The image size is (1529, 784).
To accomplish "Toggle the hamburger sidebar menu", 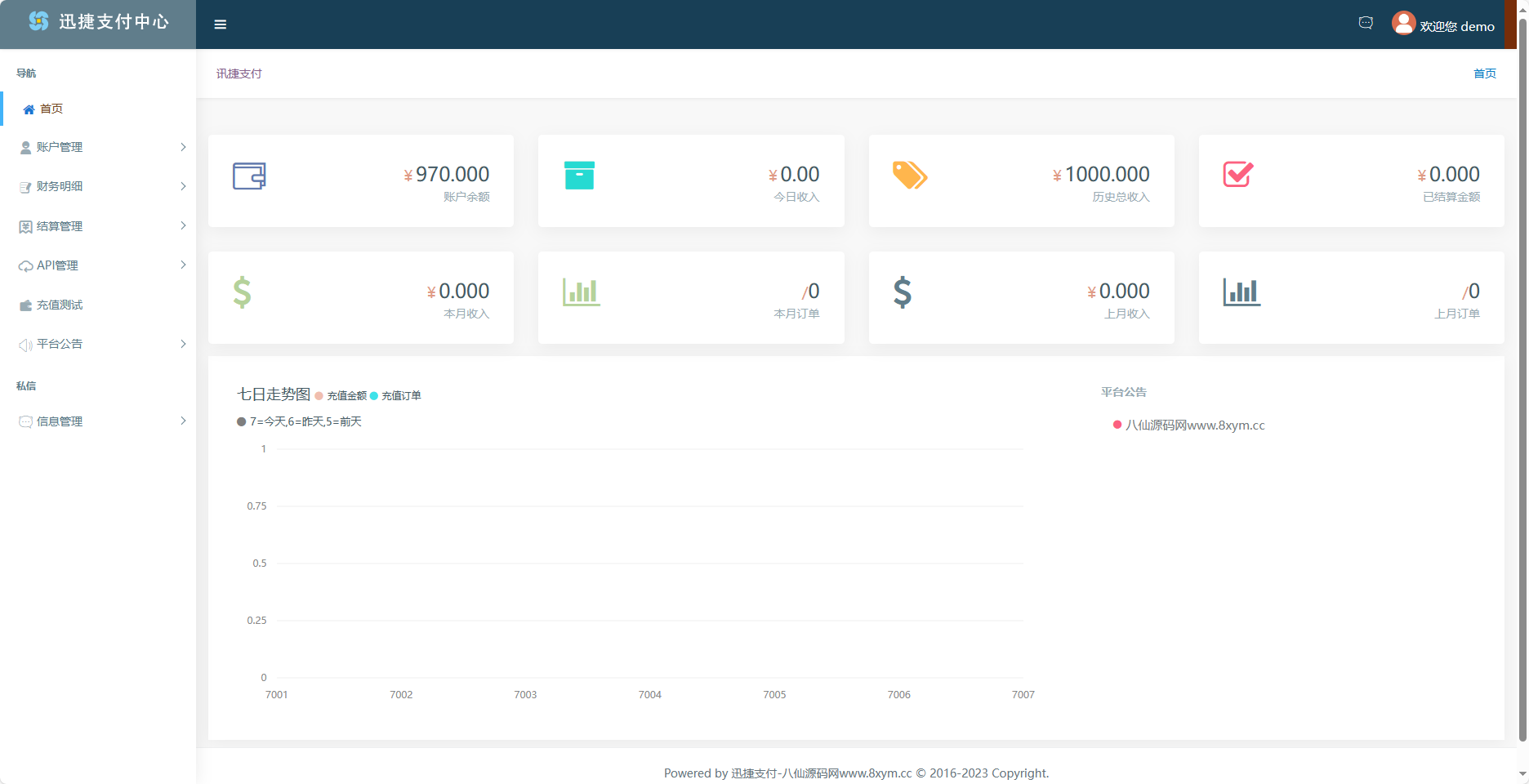I will tap(221, 24).
